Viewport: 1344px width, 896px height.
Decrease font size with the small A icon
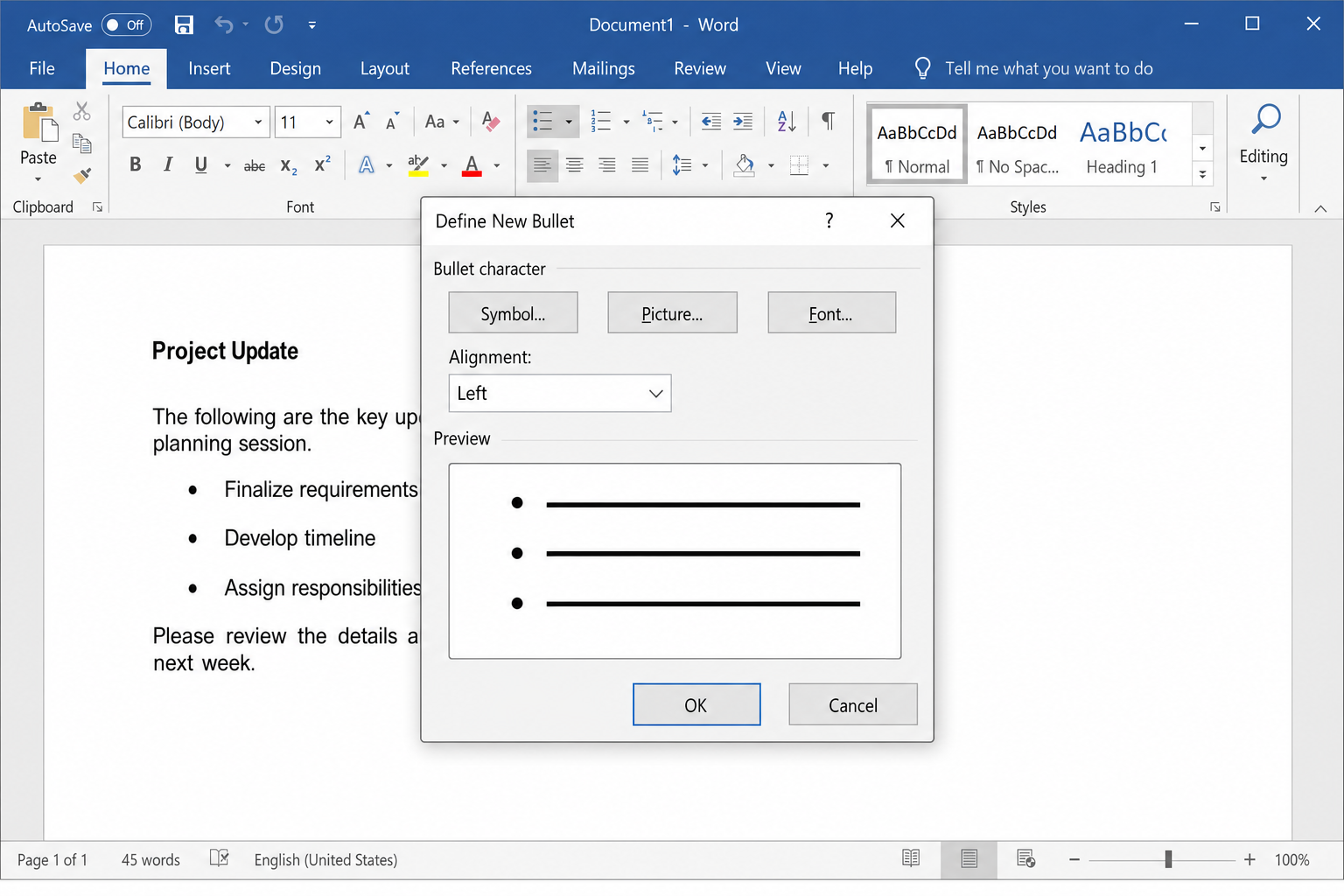click(x=392, y=122)
